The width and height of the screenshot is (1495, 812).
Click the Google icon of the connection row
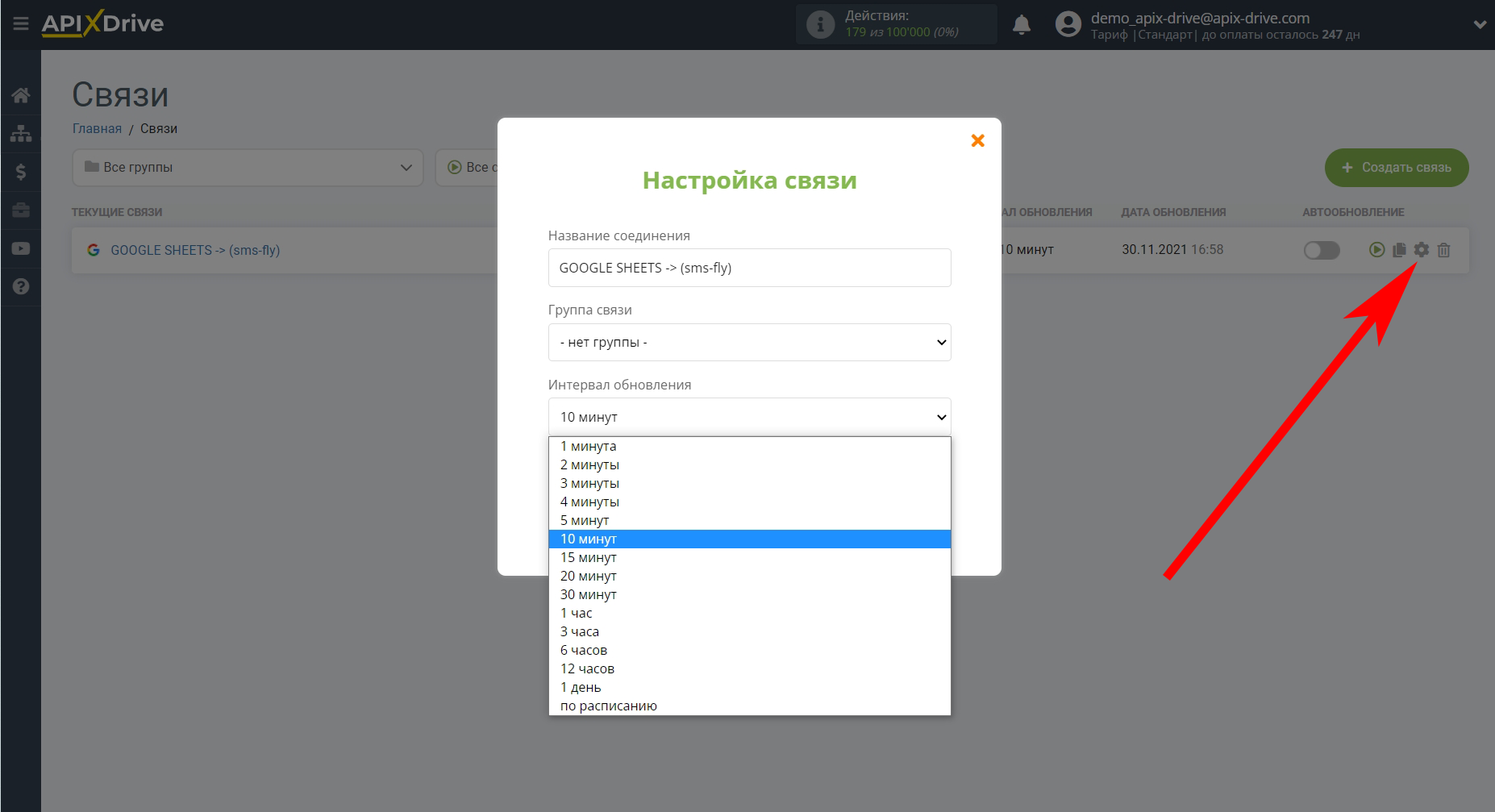[x=94, y=250]
